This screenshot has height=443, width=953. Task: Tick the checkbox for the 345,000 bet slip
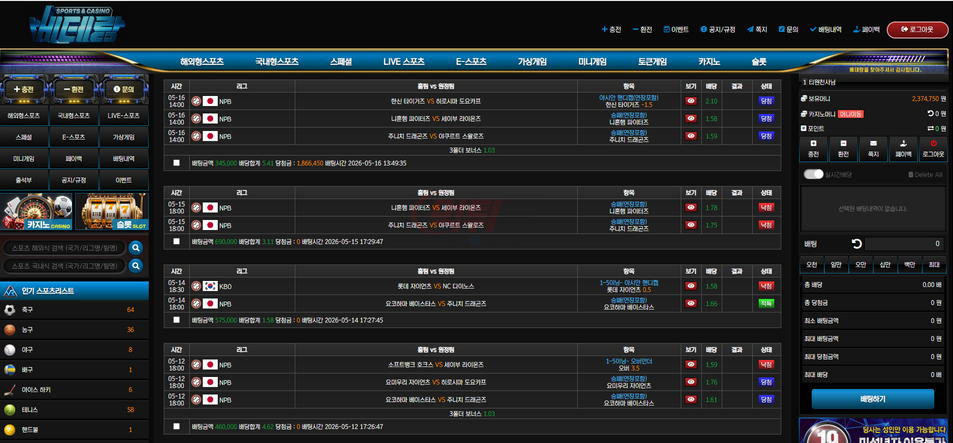[x=176, y=163]
